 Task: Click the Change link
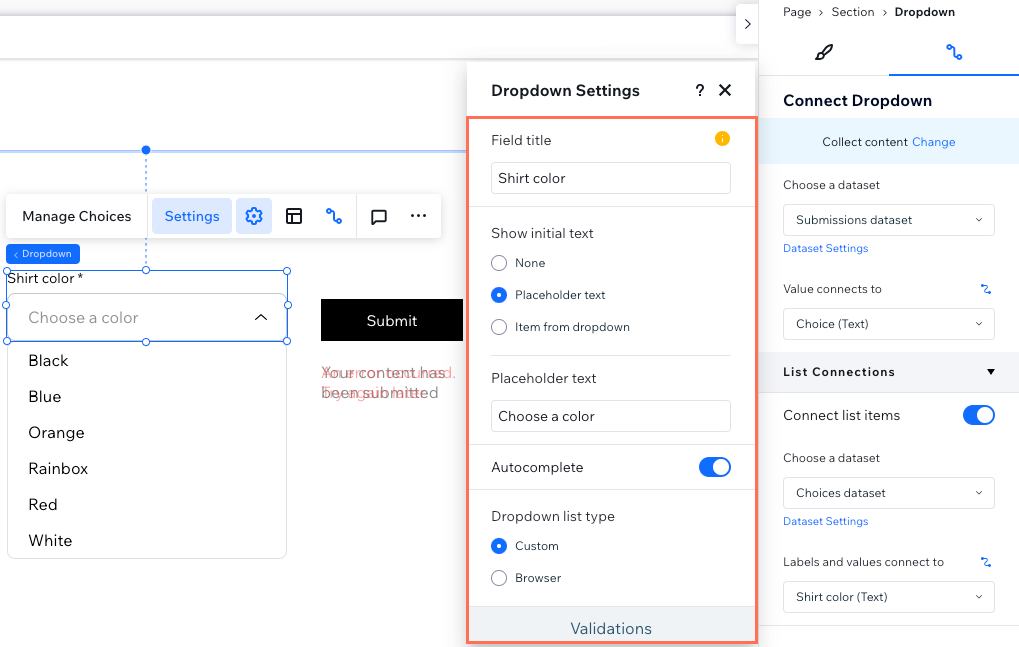pyautogui.click(x=933, y=142)
